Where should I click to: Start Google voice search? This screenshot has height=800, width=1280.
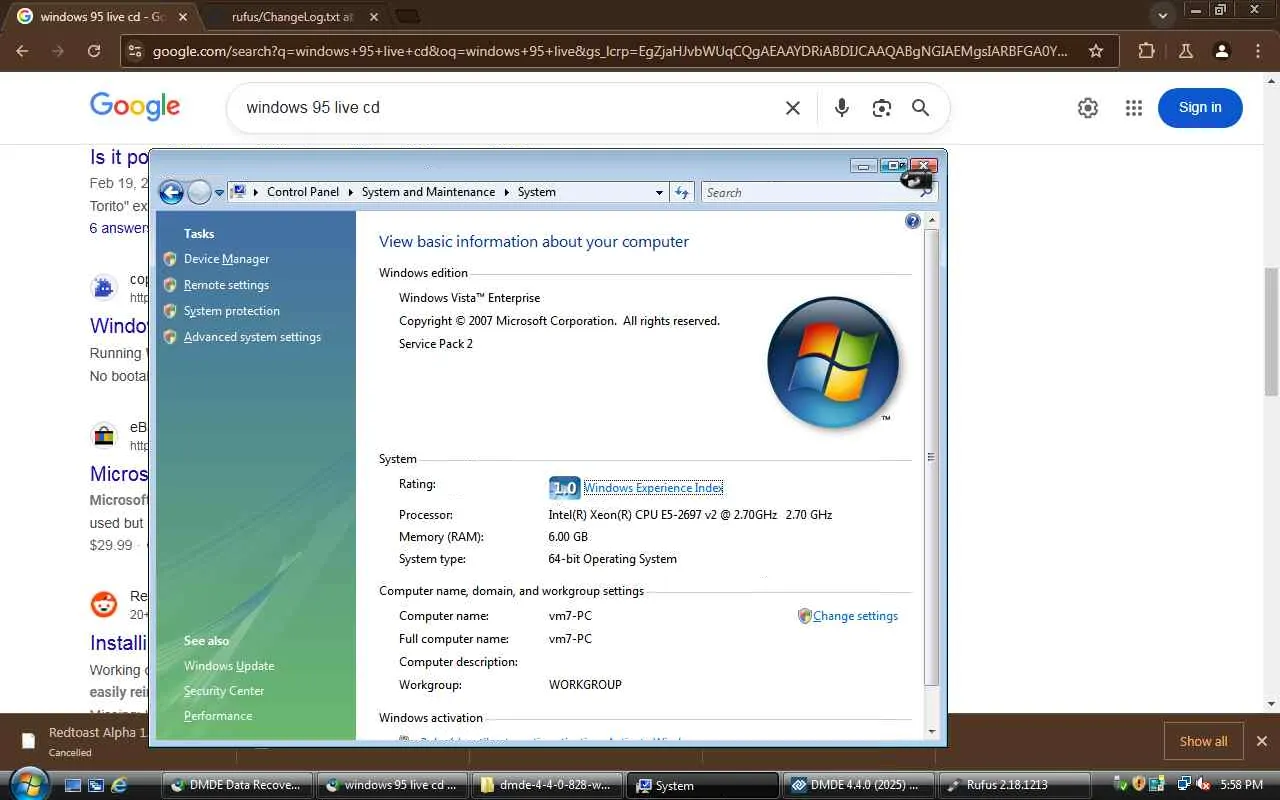[842, 108]
